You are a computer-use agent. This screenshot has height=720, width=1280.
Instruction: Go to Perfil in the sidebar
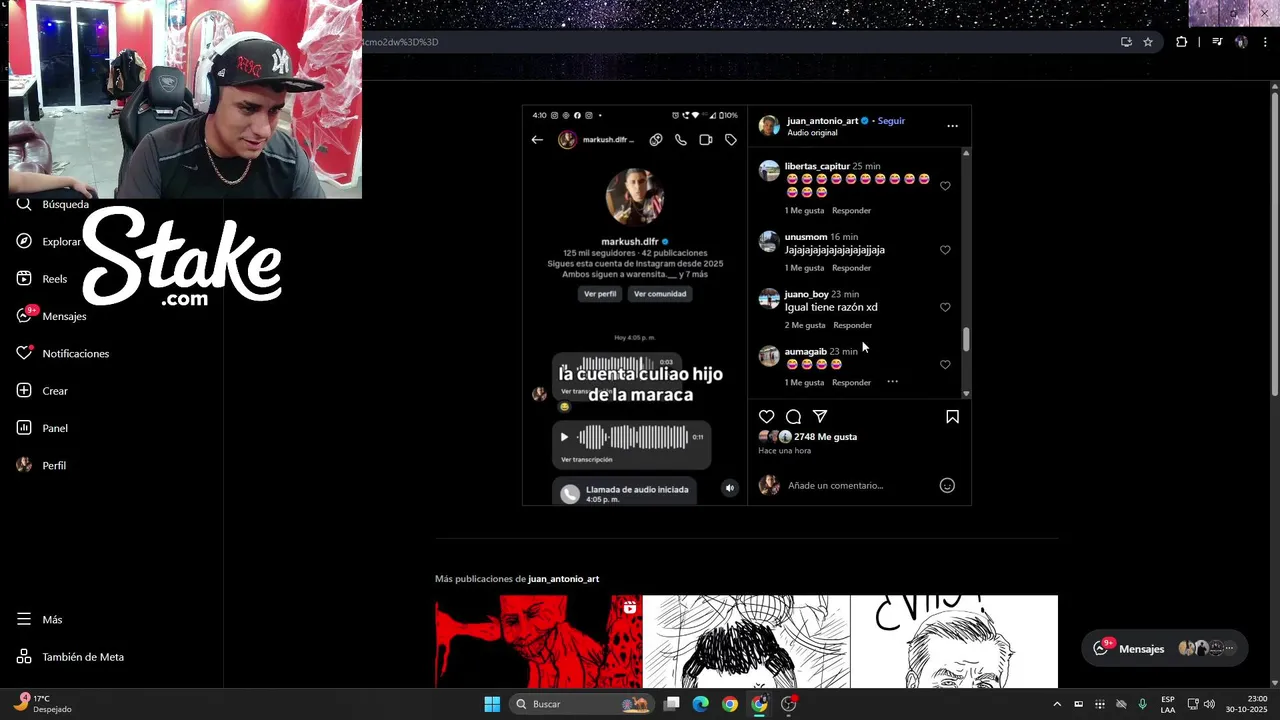pyautogui.click(x=41, y=465)
